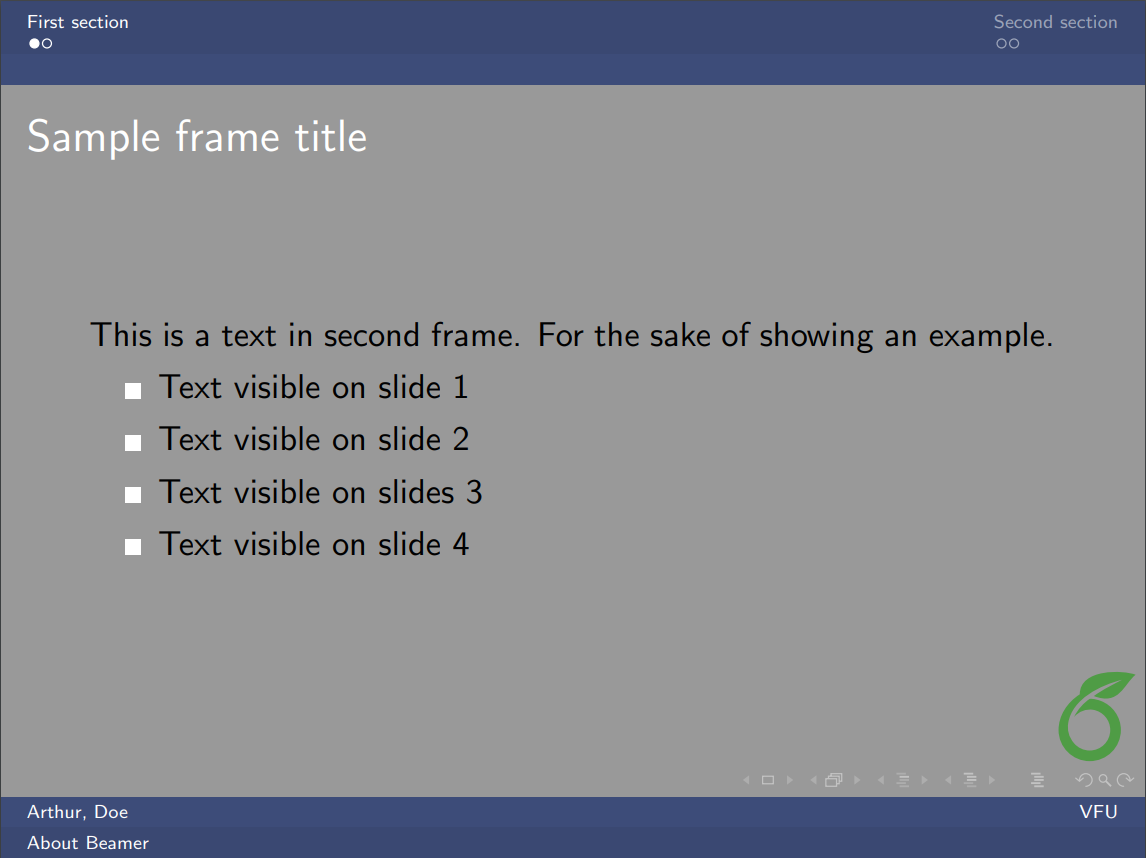1146x858 pixels.
Task: Click the go back curved arrow icon
Action: (1084, 780)
